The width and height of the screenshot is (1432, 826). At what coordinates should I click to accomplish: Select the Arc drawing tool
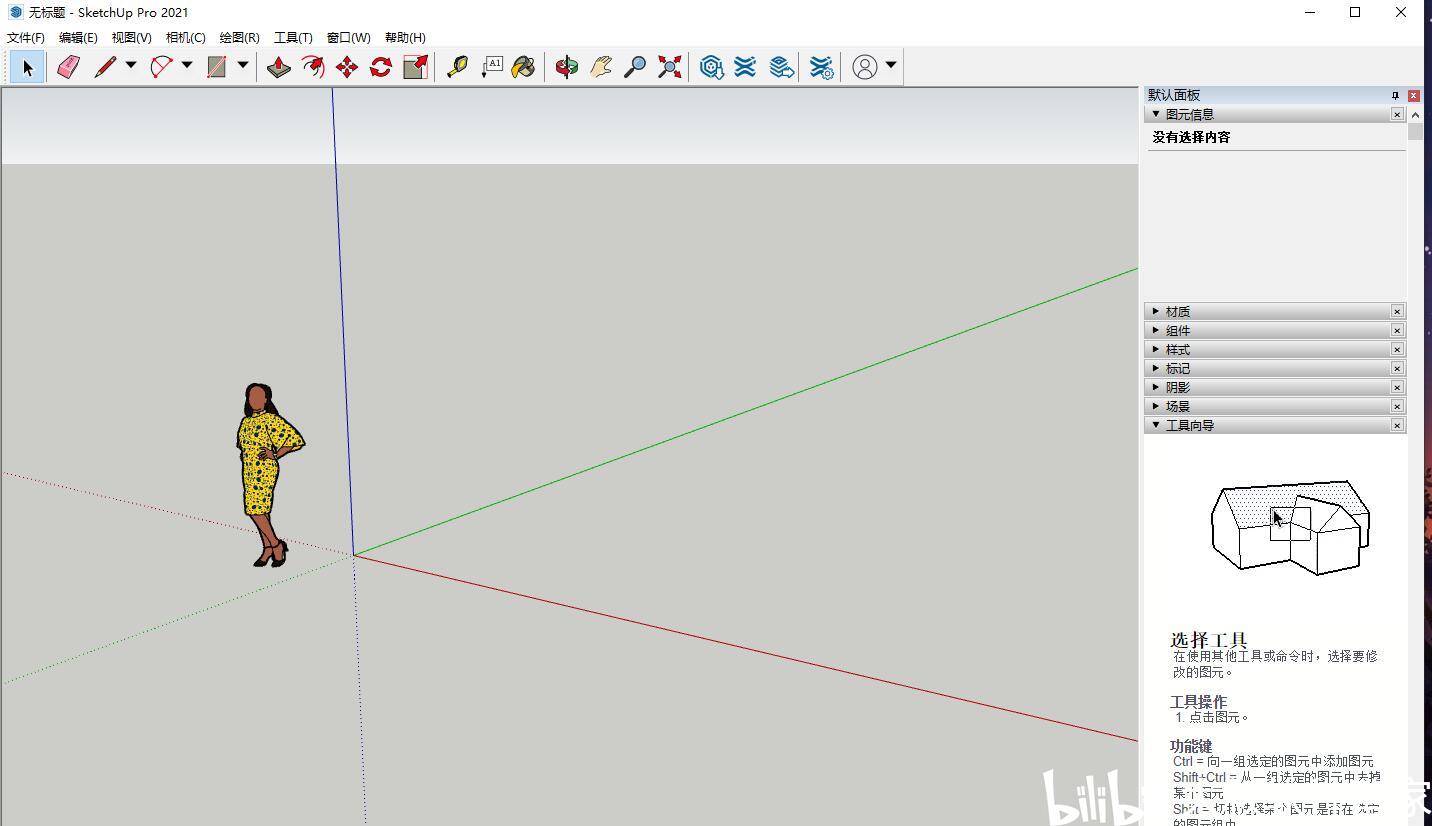tap(161, 67)
